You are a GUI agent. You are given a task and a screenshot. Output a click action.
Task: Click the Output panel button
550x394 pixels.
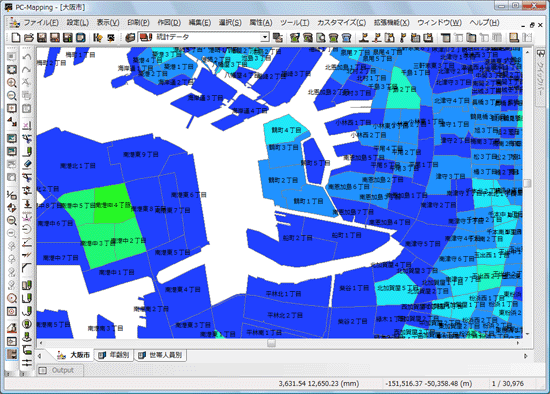(60, 370)
